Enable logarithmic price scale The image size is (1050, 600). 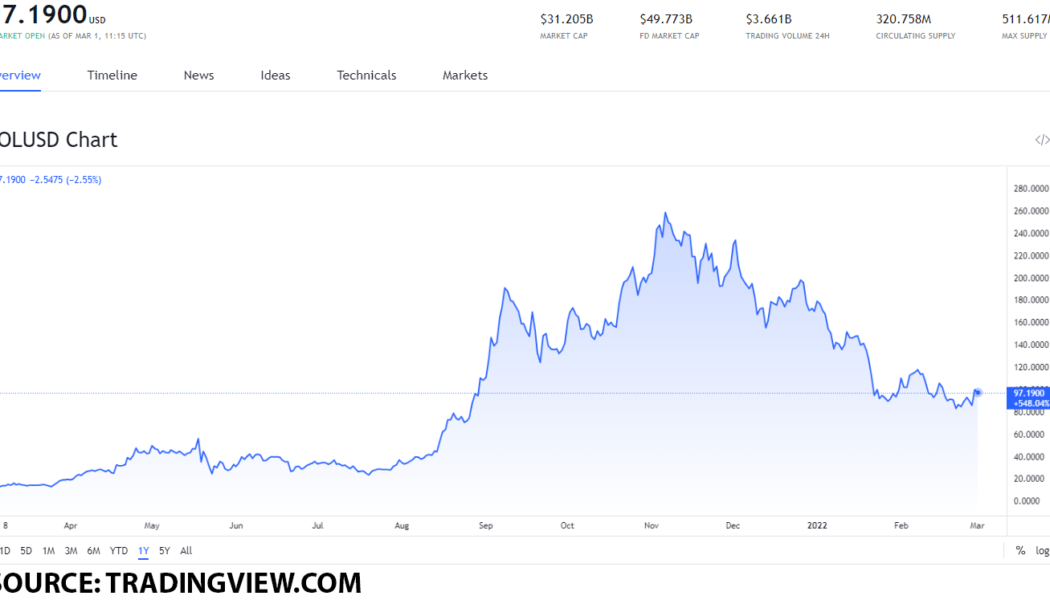click(x=1042, y=550)
